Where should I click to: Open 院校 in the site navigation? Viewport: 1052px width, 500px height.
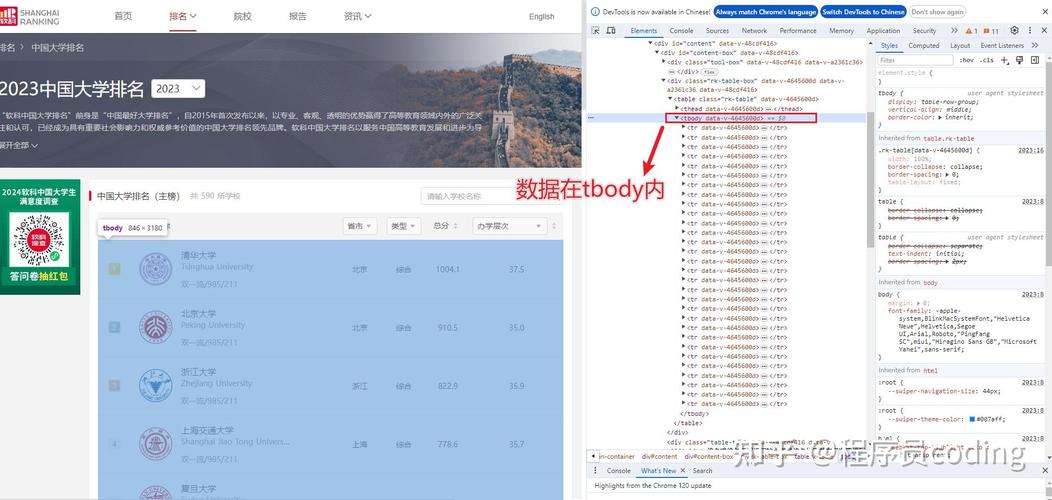pyautogui.click(x=242, y=16)
